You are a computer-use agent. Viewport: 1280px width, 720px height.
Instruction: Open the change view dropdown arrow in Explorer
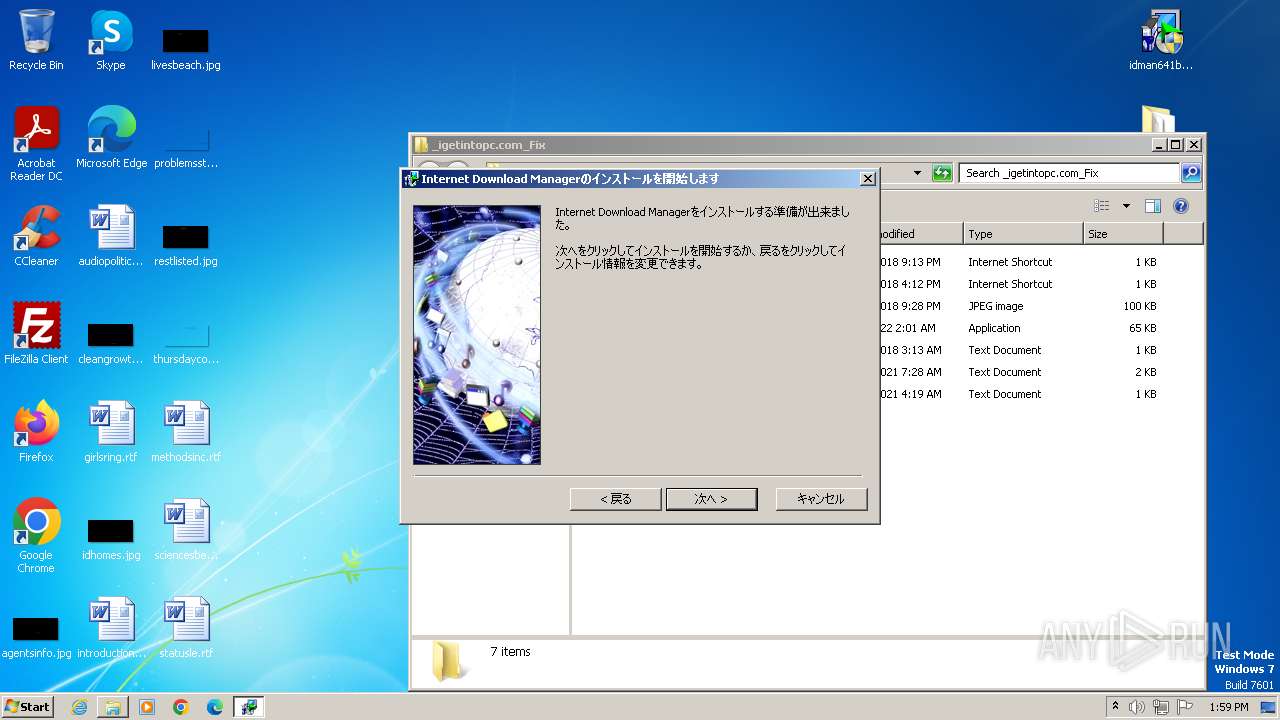(x=1126, y=206)
